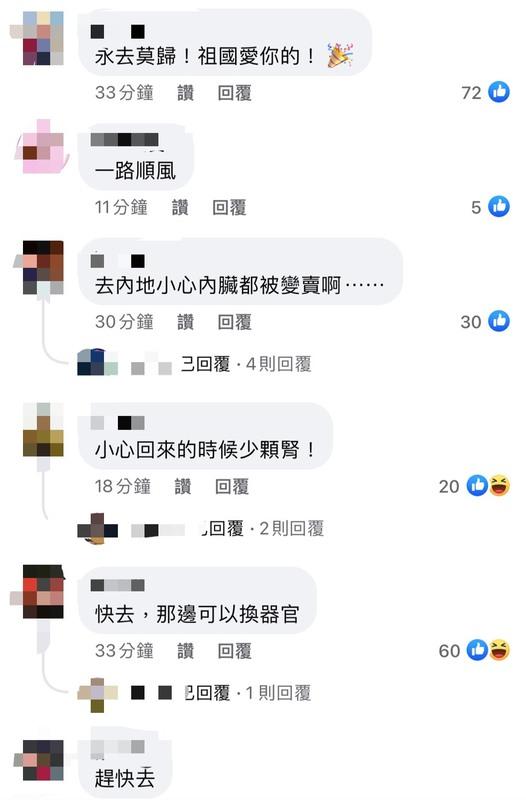Screen dimensions: 526x800
Task: Reply to the '去內地小心內臟都被變賣啊' comment
Action: [x=235, y=322]
